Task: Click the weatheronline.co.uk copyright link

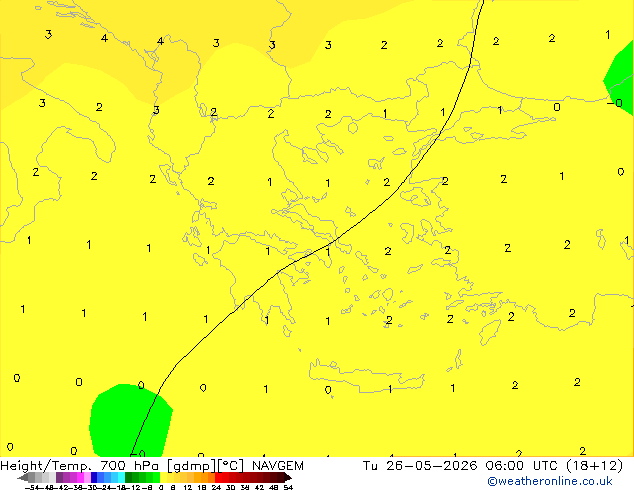Action: 550,481
